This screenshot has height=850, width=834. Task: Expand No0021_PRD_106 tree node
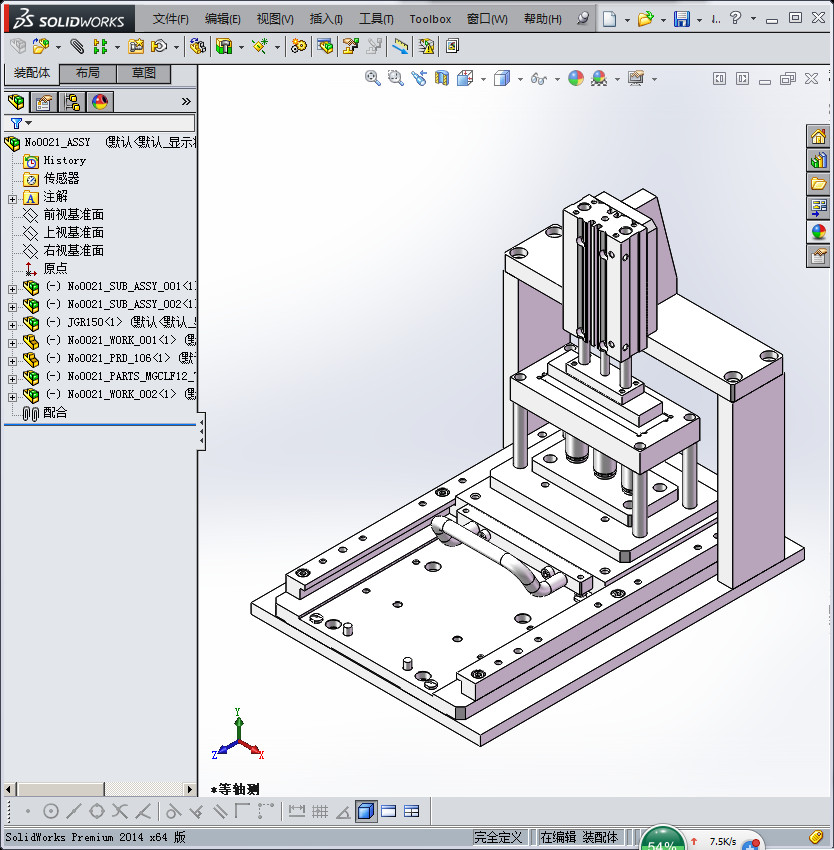pyautogui.click(x=12, y=361)
